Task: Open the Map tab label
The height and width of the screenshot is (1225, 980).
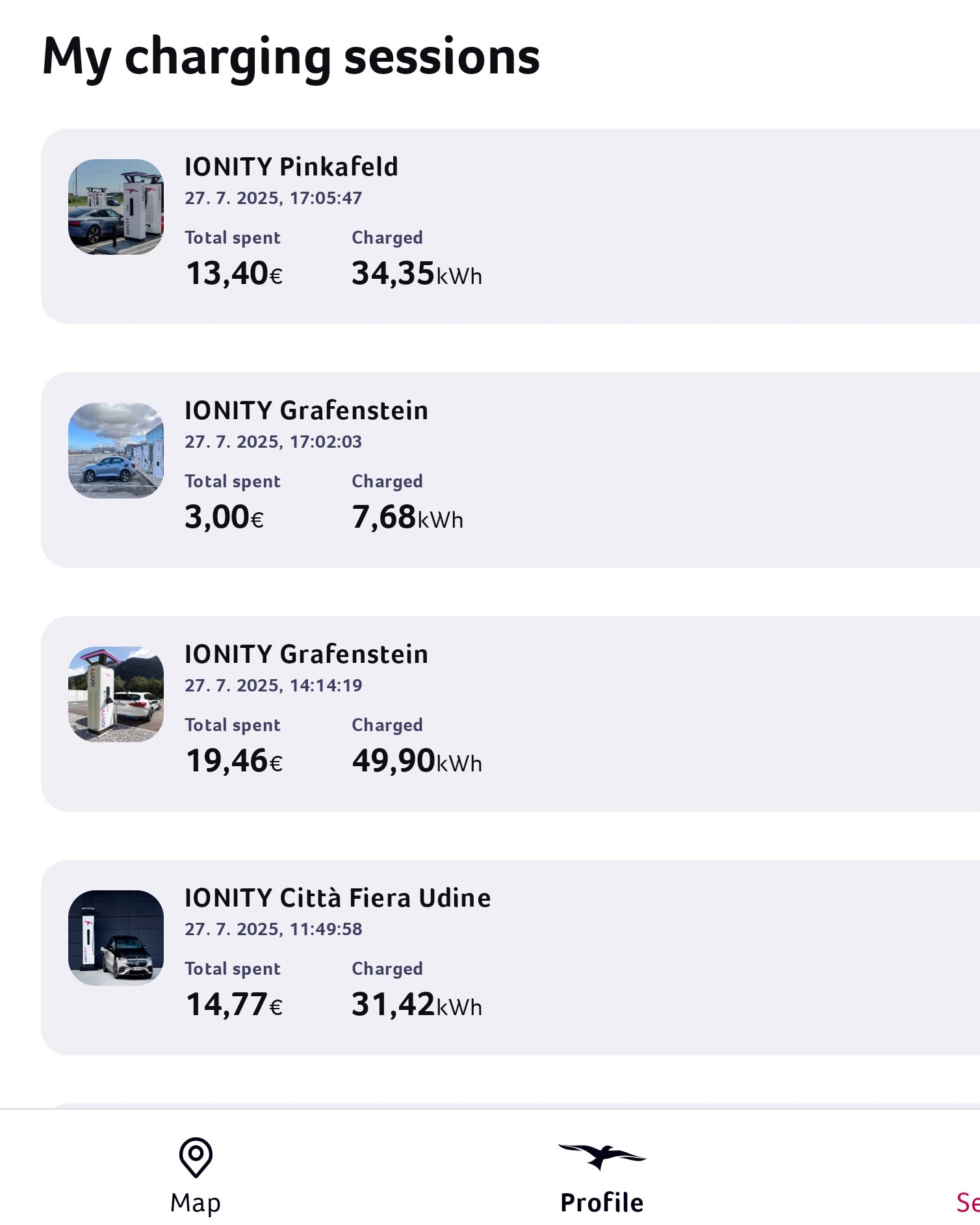Action: click(196, 1203)
